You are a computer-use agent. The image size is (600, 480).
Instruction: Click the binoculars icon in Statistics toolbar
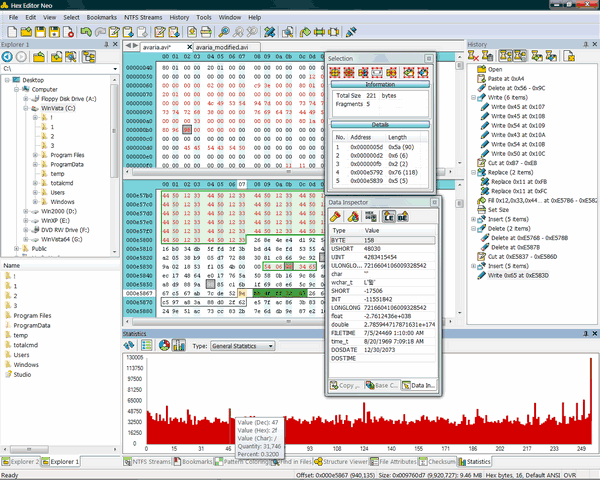[131, 346]
